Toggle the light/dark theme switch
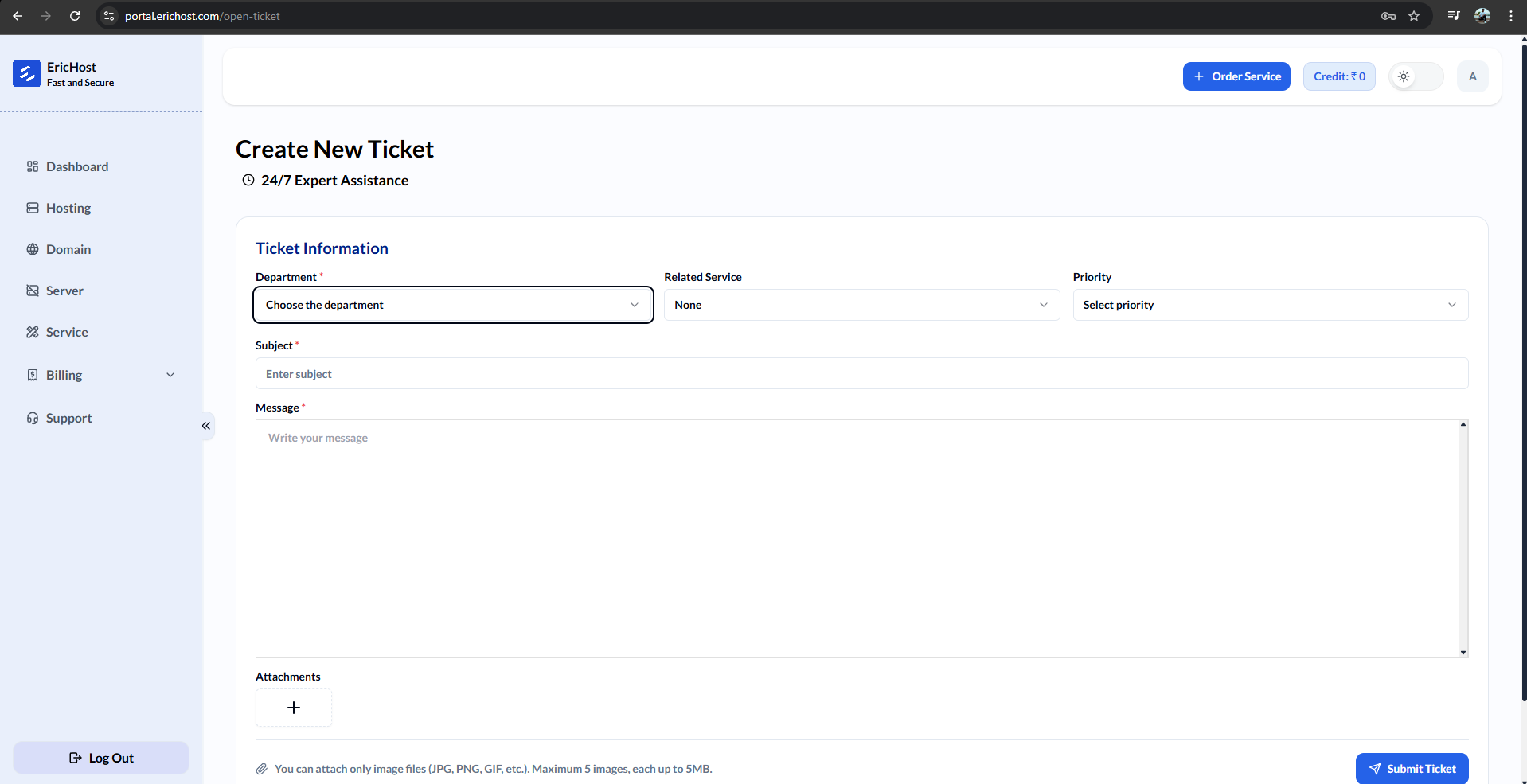This screenshot has width=1527, height=784. pos(1416,76)
